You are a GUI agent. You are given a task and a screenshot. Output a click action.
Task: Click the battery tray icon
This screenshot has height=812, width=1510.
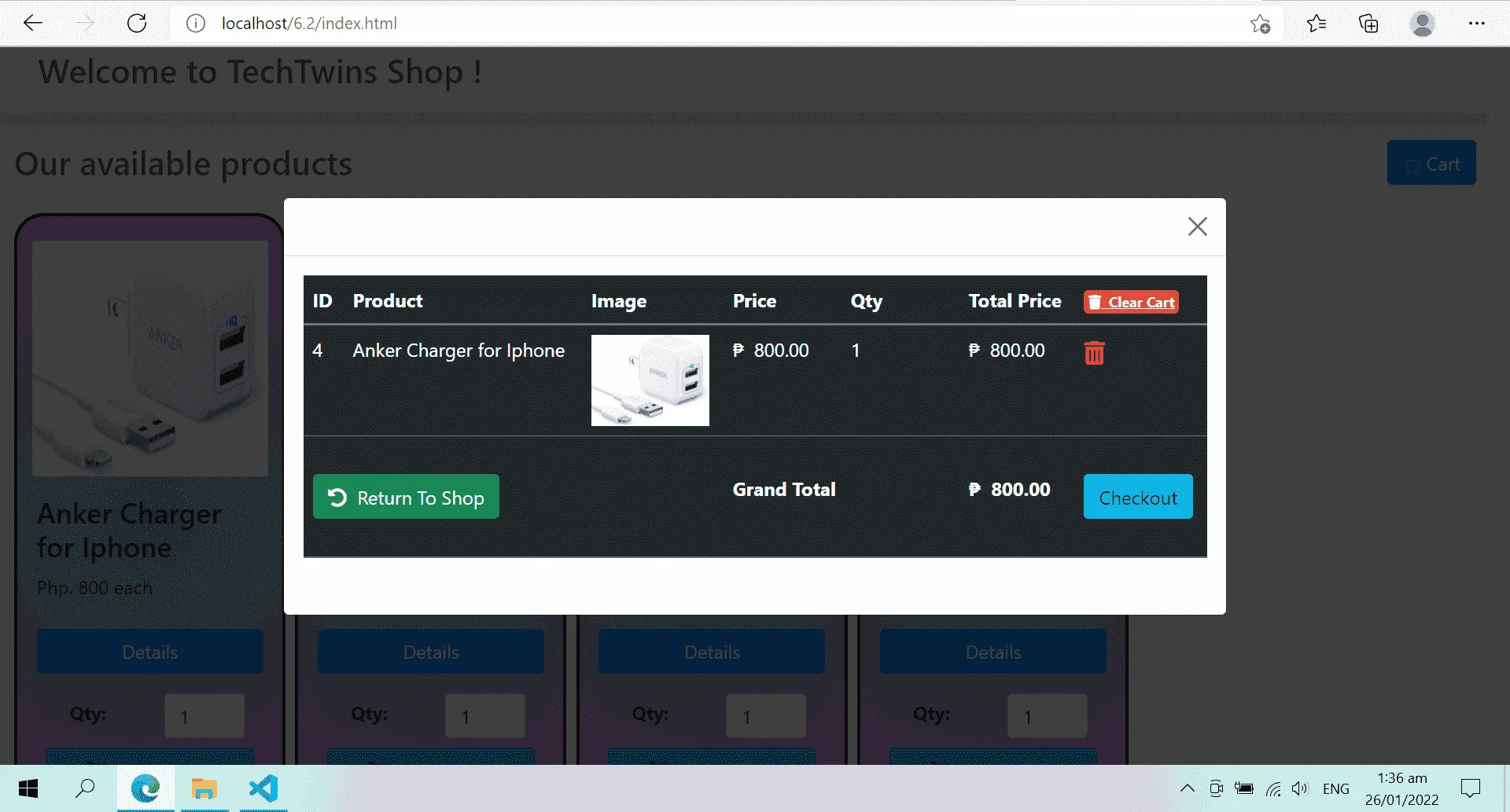(x=1244, y=788)
